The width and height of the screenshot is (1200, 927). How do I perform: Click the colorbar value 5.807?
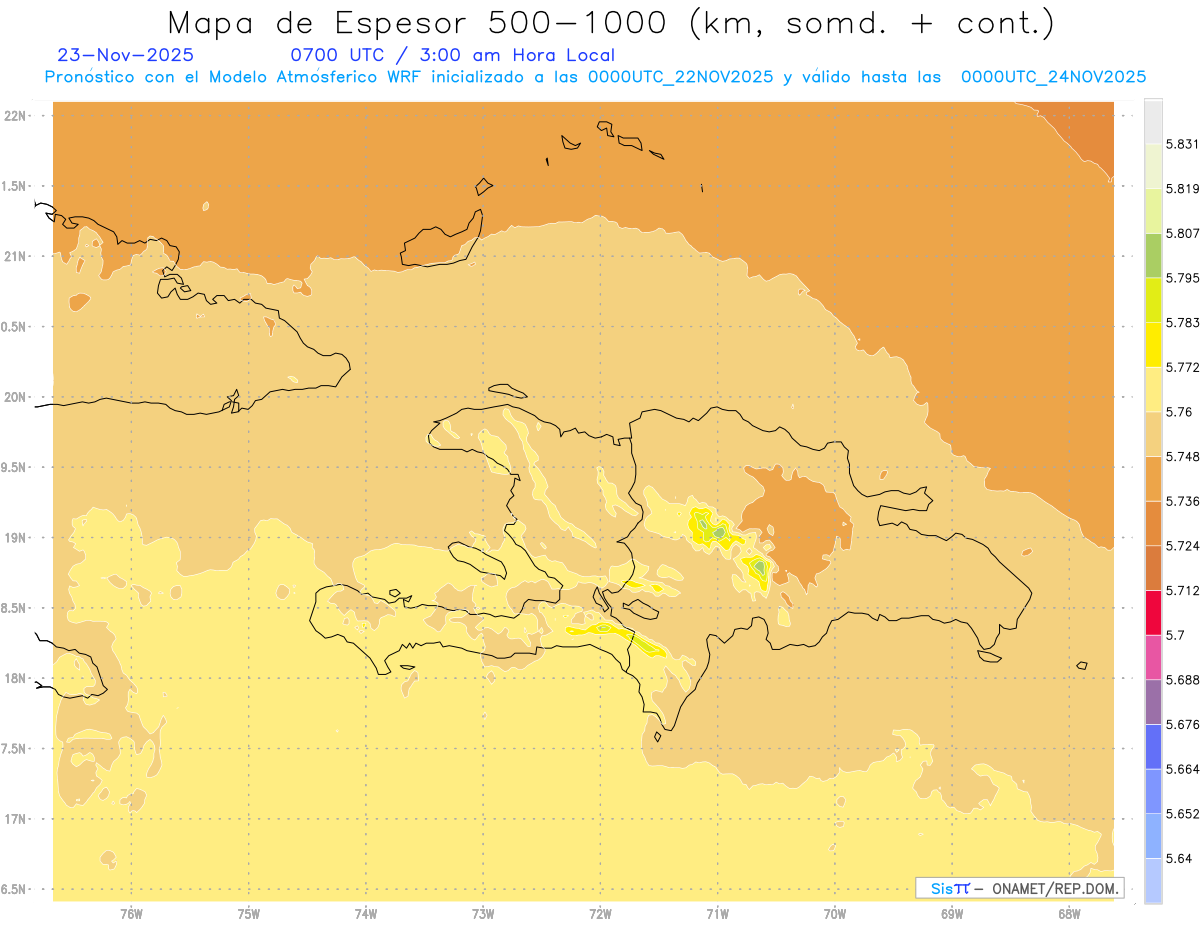tap(1182, 233)
